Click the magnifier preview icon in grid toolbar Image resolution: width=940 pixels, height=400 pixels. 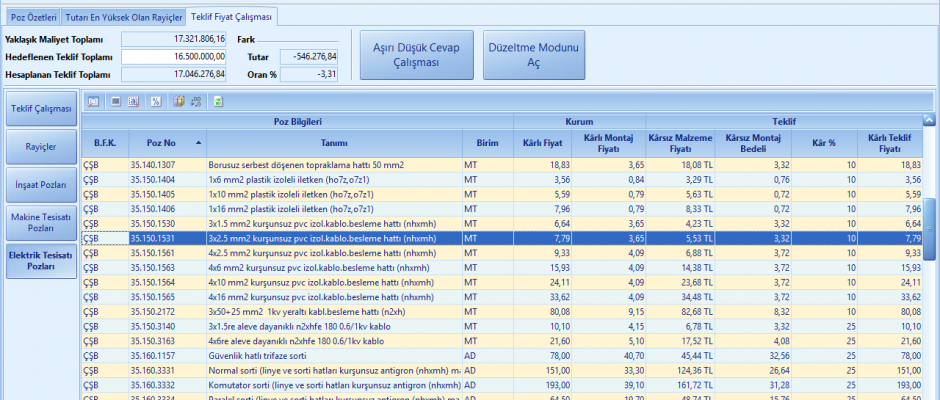click(94, 101)
